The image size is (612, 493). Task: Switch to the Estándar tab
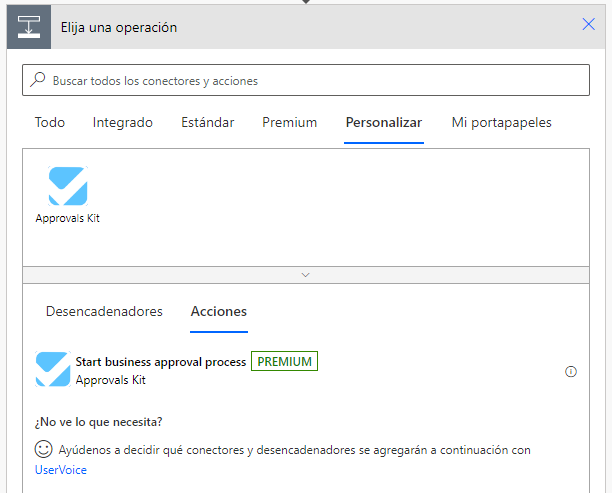pyautogui.click(x=207, y=122)
